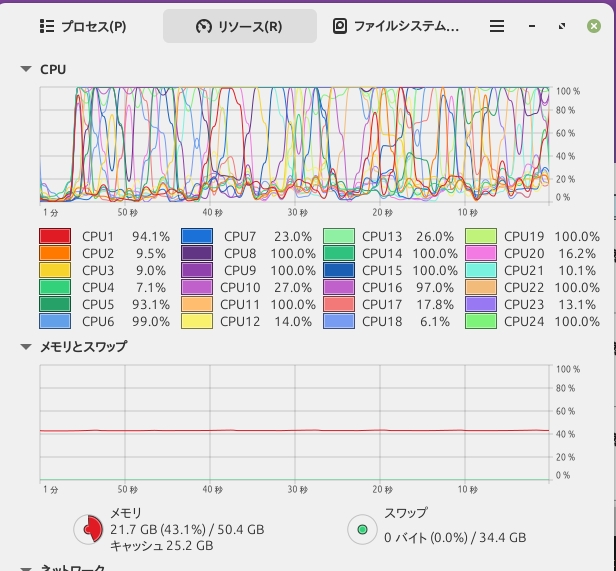Viewport: 616px width, 571px height.
Task: Collapse the ネットワーク section
Action: click(x=25, y=567)
